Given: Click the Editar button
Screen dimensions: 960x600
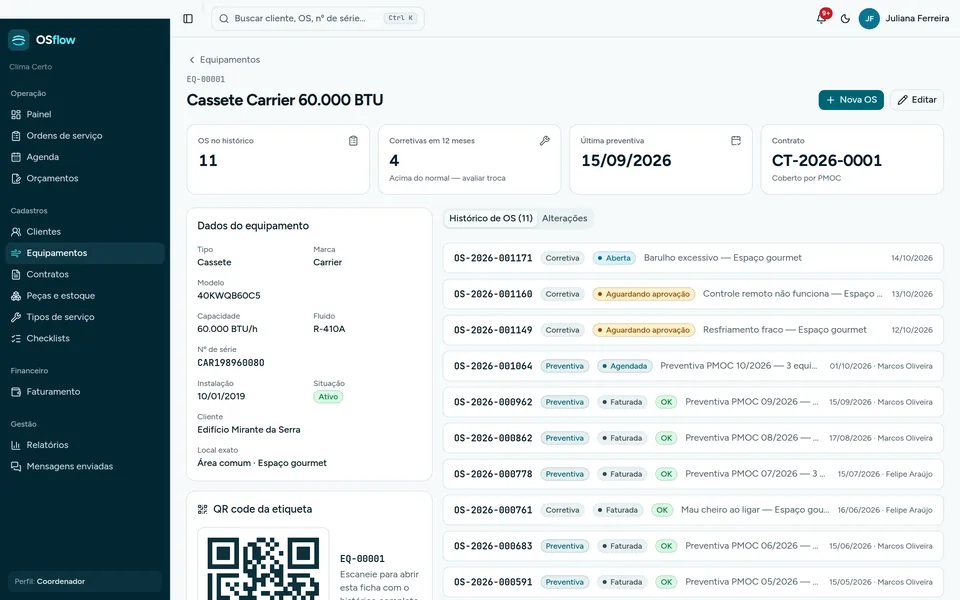Looking at the screenshot, I should point(917,100).
